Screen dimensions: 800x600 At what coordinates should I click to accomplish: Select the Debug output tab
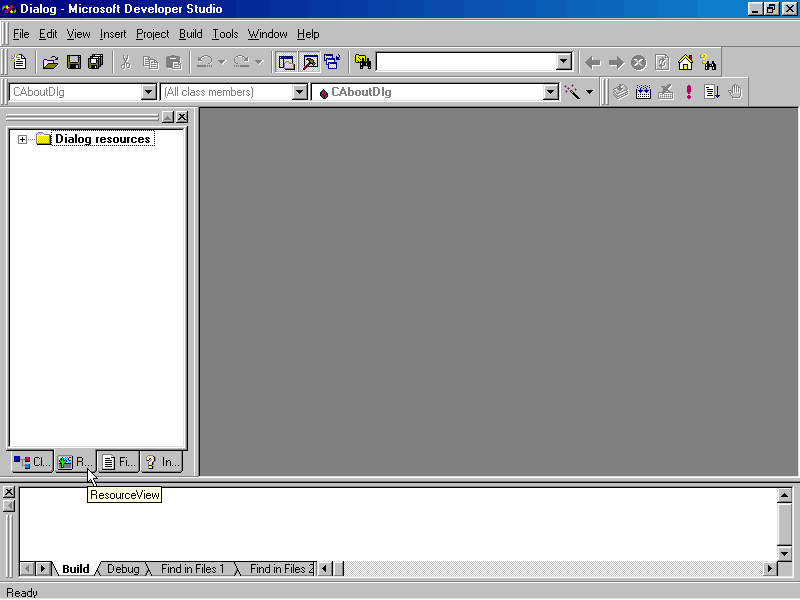[123, 569]
